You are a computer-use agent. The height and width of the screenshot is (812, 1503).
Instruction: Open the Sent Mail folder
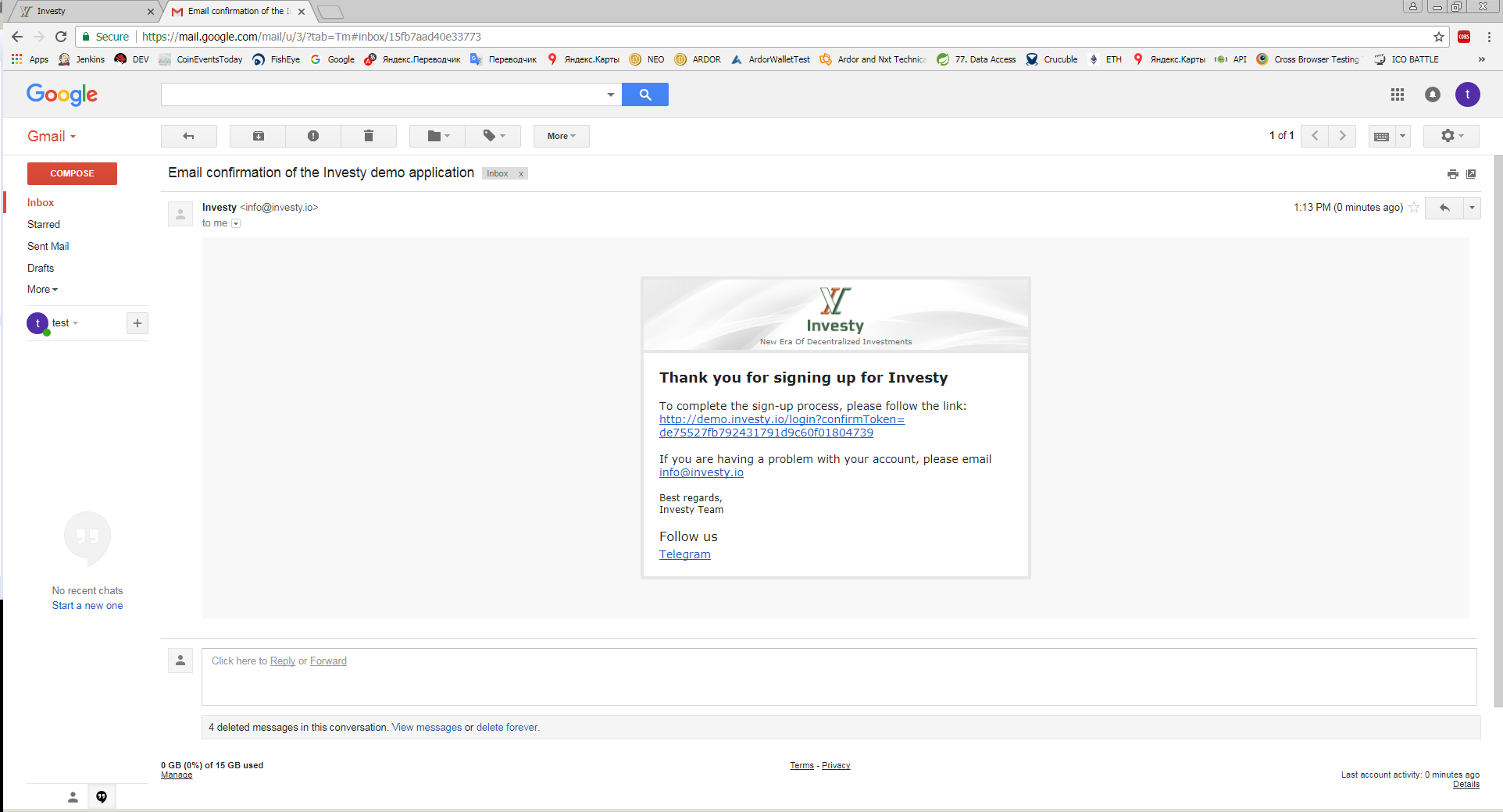[48, 246]
